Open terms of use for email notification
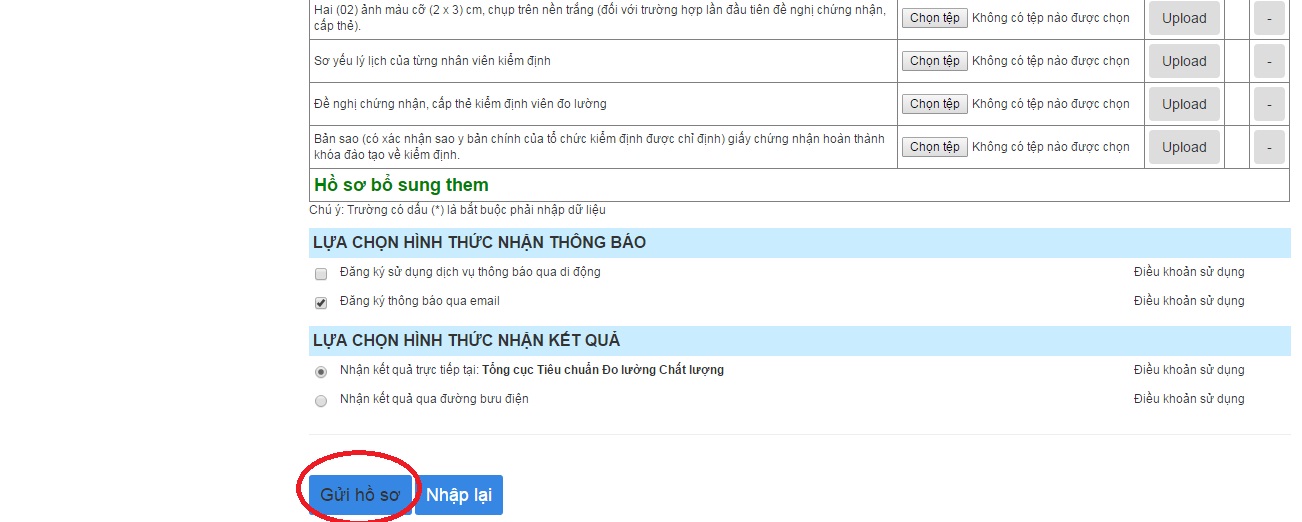The image size is (1302, 522). click(x=1189, y=301)
